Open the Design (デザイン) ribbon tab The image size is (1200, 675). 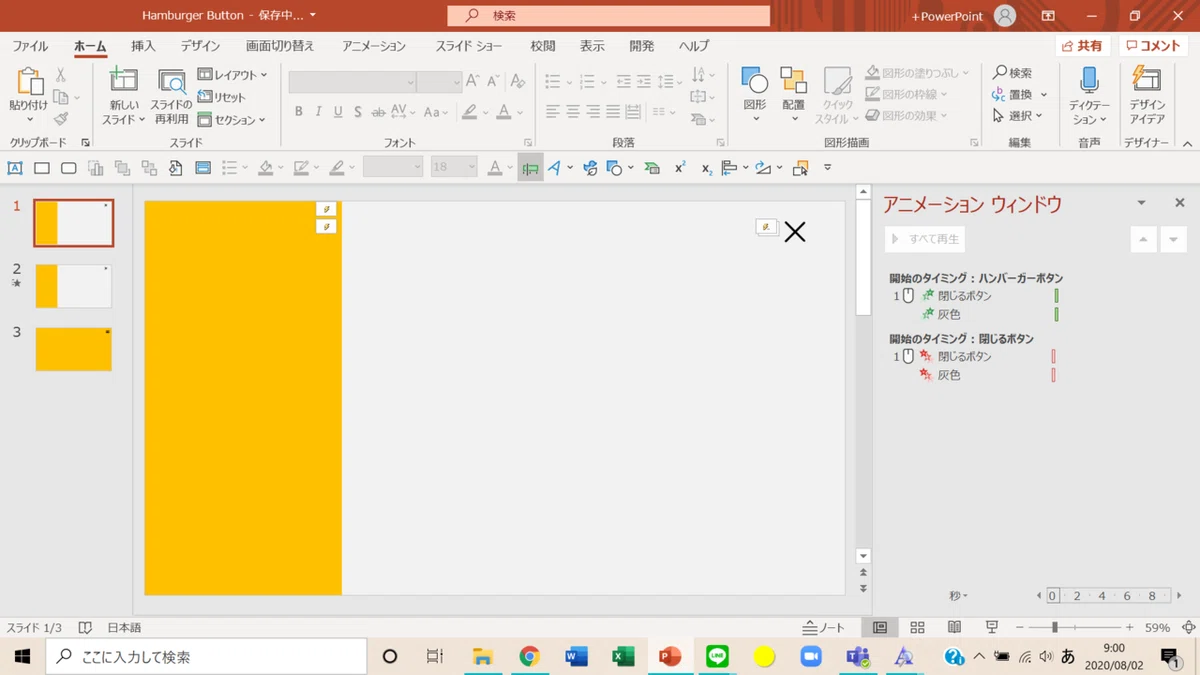[x=201, y=46]
